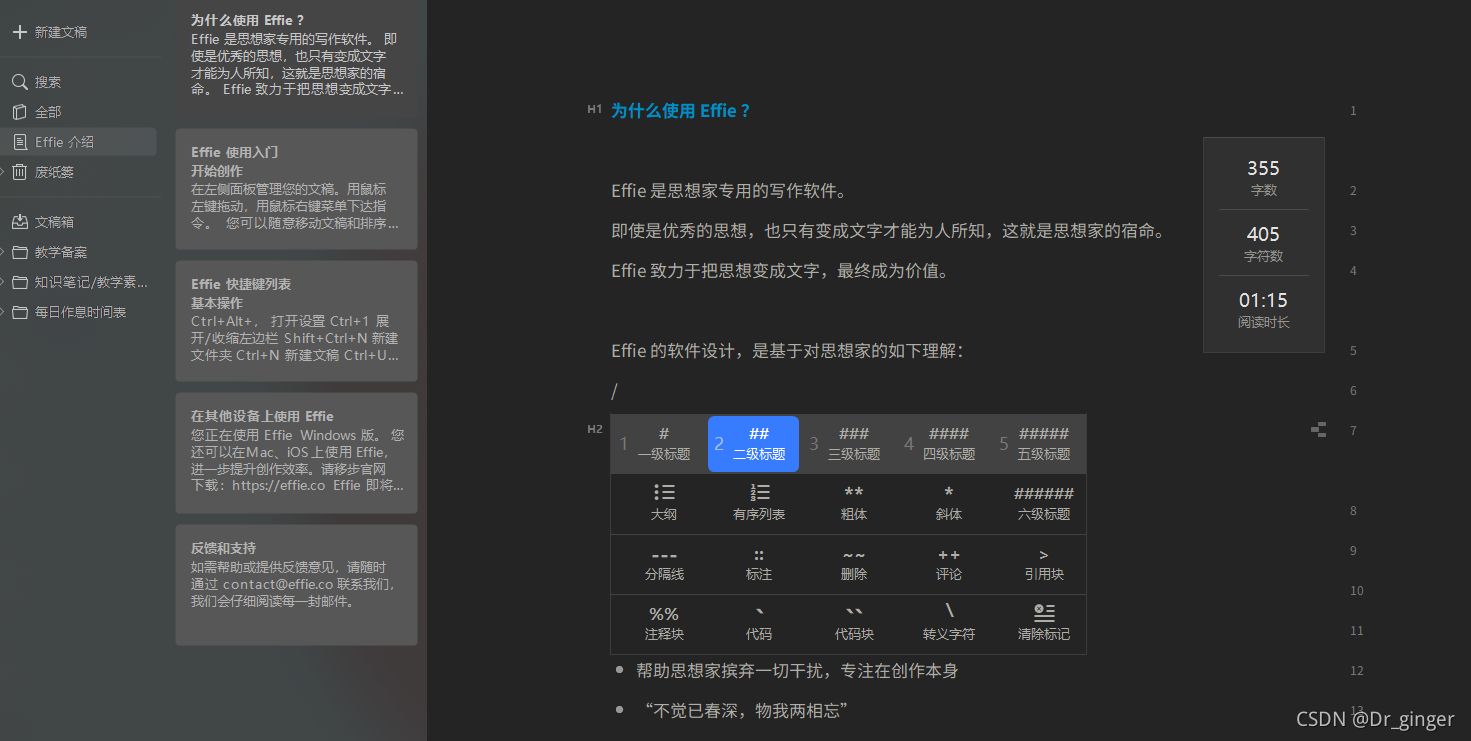The image size is (1471, 741).
Task: Expand the 知识笔记 folder arrow
Action: tap(4, 282)
